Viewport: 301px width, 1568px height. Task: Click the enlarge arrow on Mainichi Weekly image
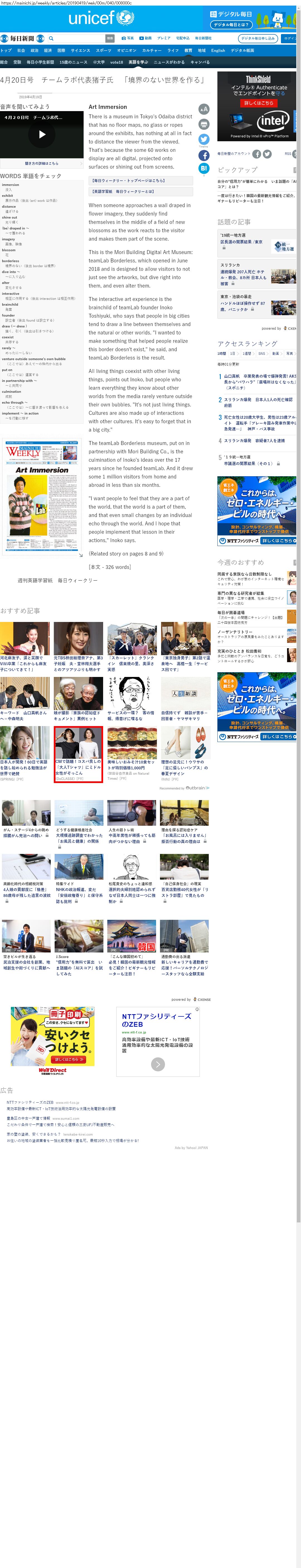[x=81, y=554]
